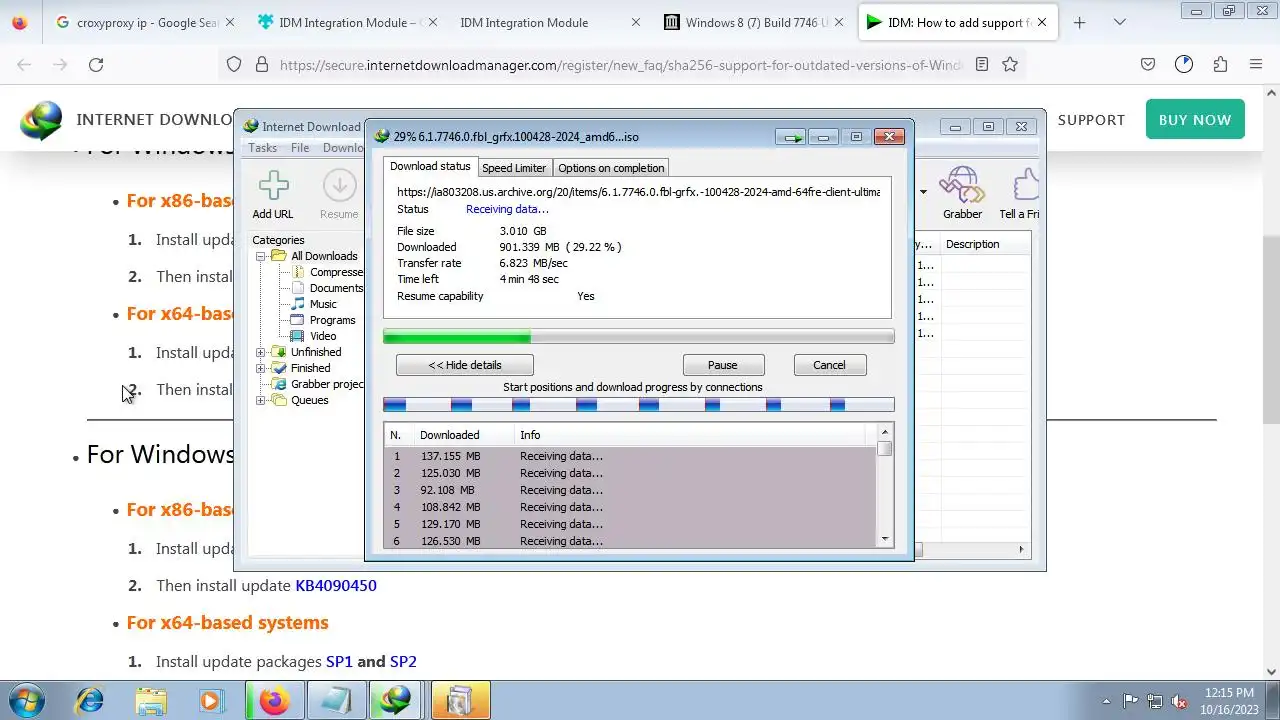Bookmark this page with the star icon
This screenshot has width=1280, height=720.
tap(1010, 64)
